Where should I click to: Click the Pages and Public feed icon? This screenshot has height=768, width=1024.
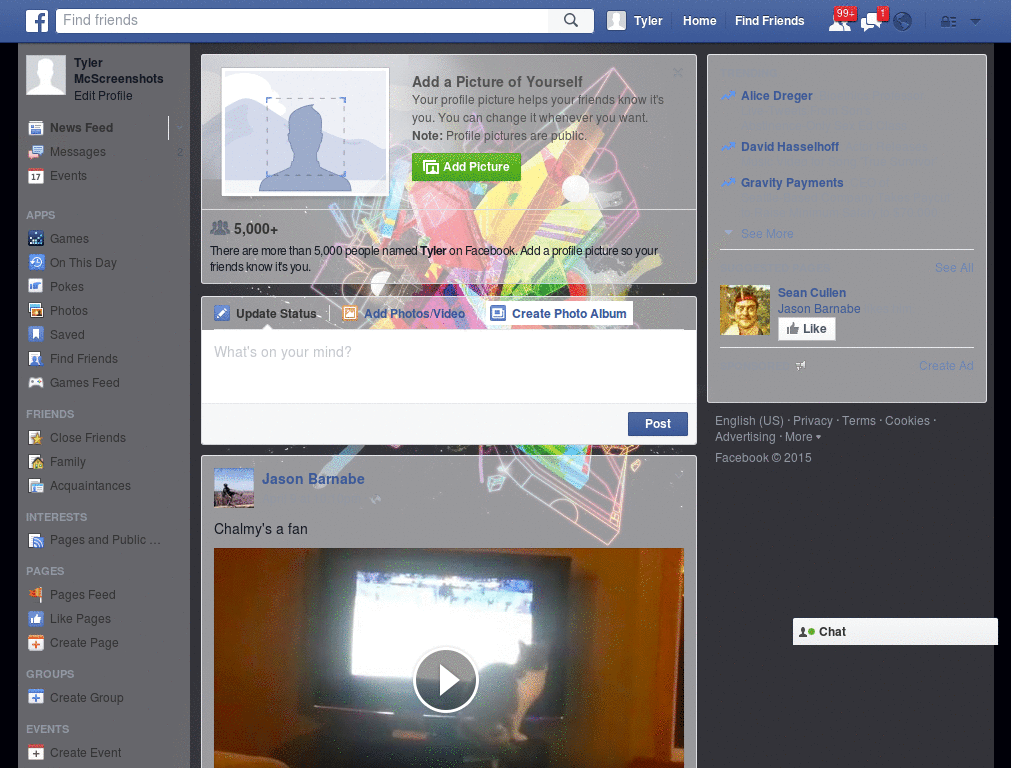36,540
